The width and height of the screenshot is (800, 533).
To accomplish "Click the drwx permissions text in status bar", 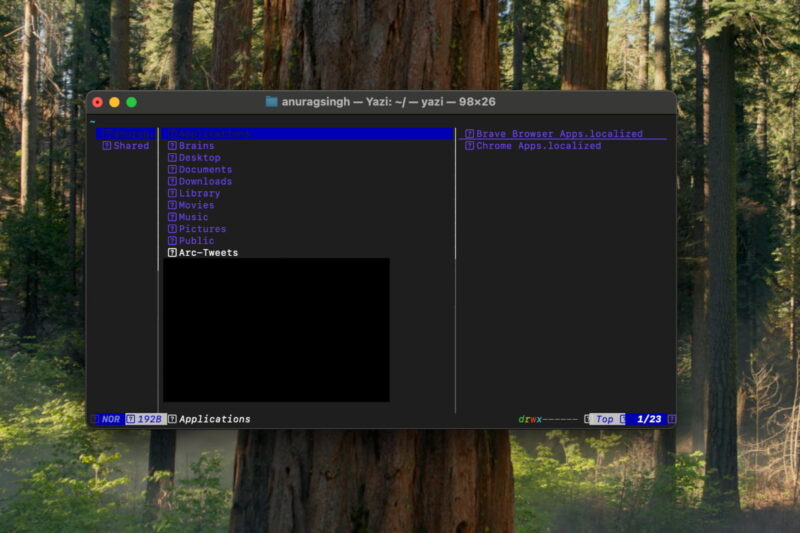I will tap(530, 419).
